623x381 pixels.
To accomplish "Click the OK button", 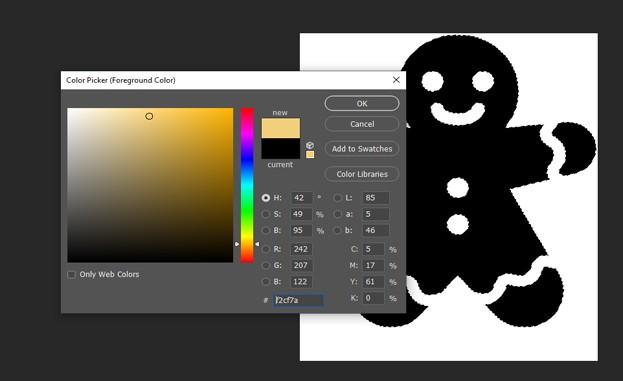I will pyautogui.click(x=362, y=103).
